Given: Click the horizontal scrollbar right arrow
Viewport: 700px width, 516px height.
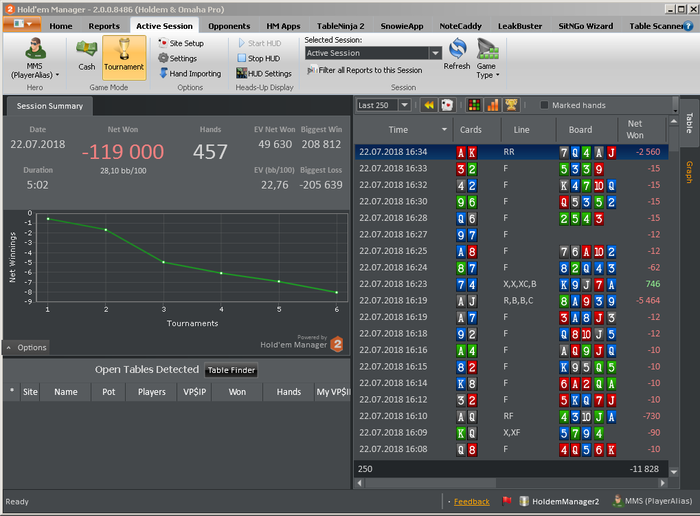Looking at the screenshot, I should point(662,483).
